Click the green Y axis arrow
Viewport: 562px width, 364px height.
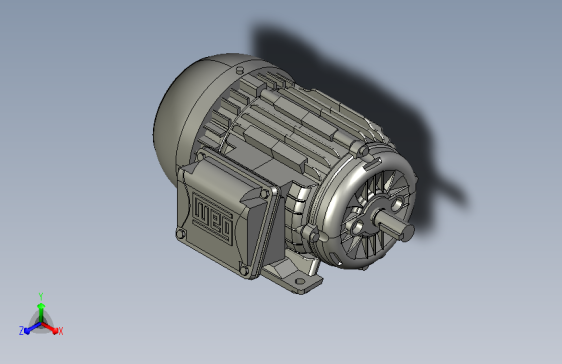(41, 312)
